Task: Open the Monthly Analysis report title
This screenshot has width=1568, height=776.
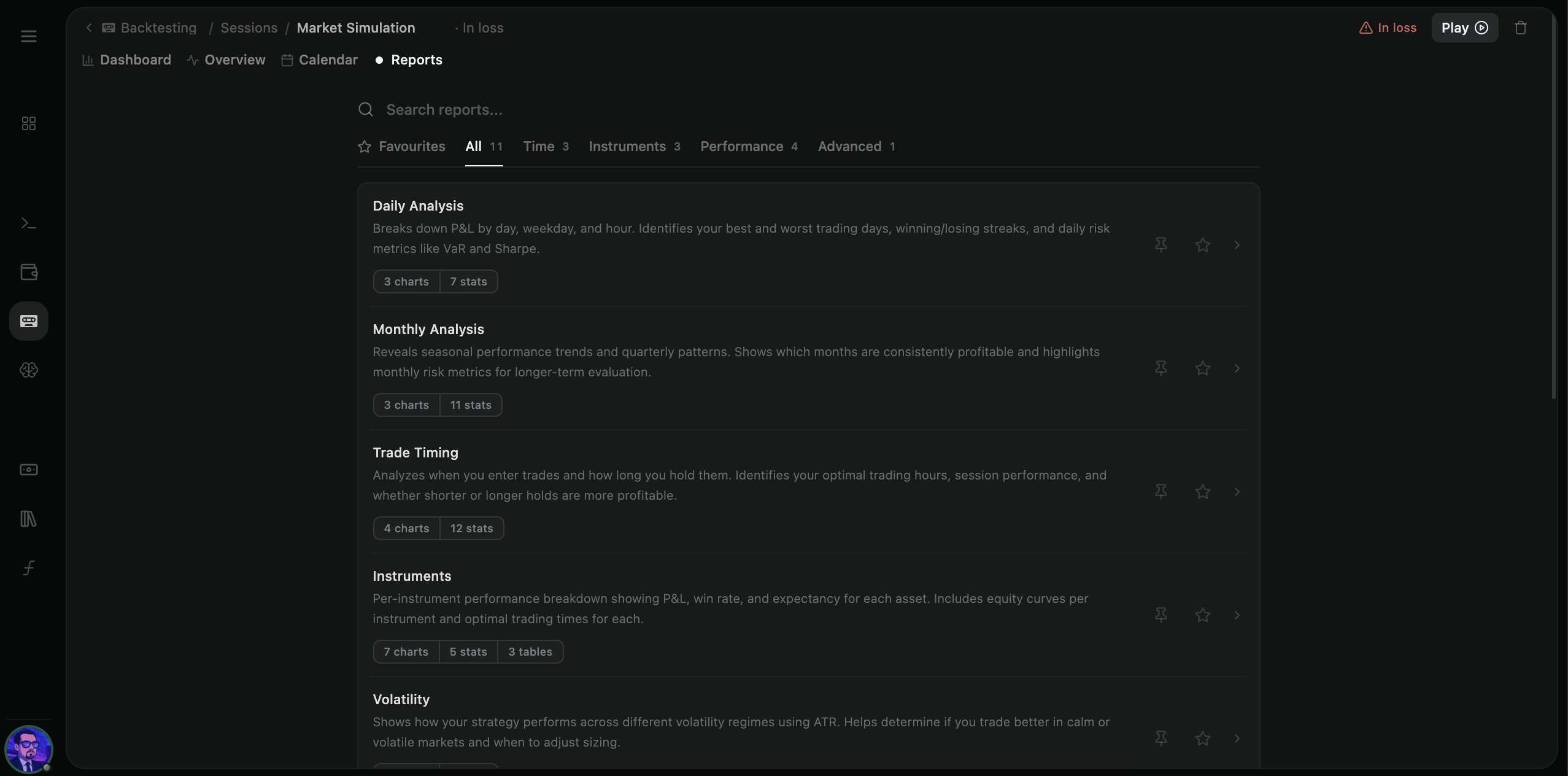Action: pos(428,329)
